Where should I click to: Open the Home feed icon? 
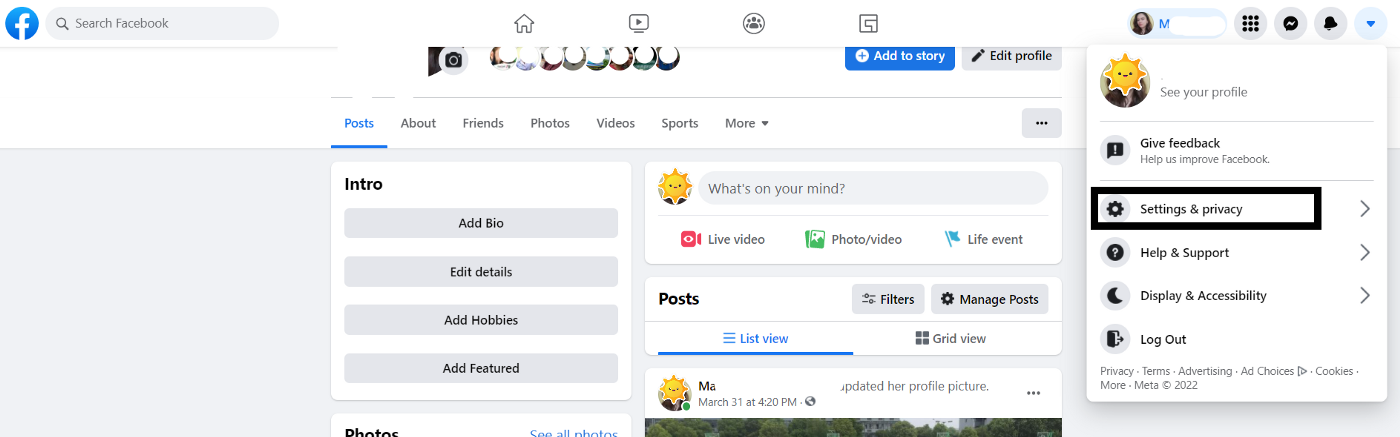click(x=524, y=23)
